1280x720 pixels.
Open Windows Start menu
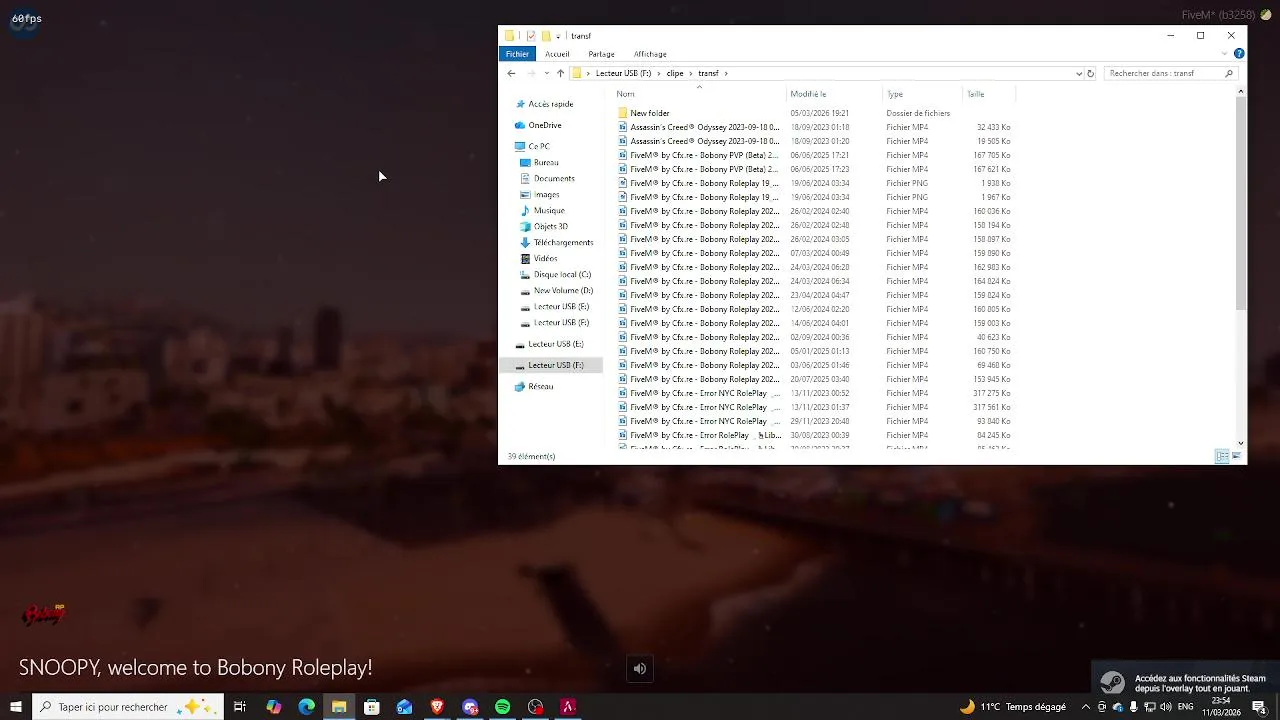(x=16, y=707)
